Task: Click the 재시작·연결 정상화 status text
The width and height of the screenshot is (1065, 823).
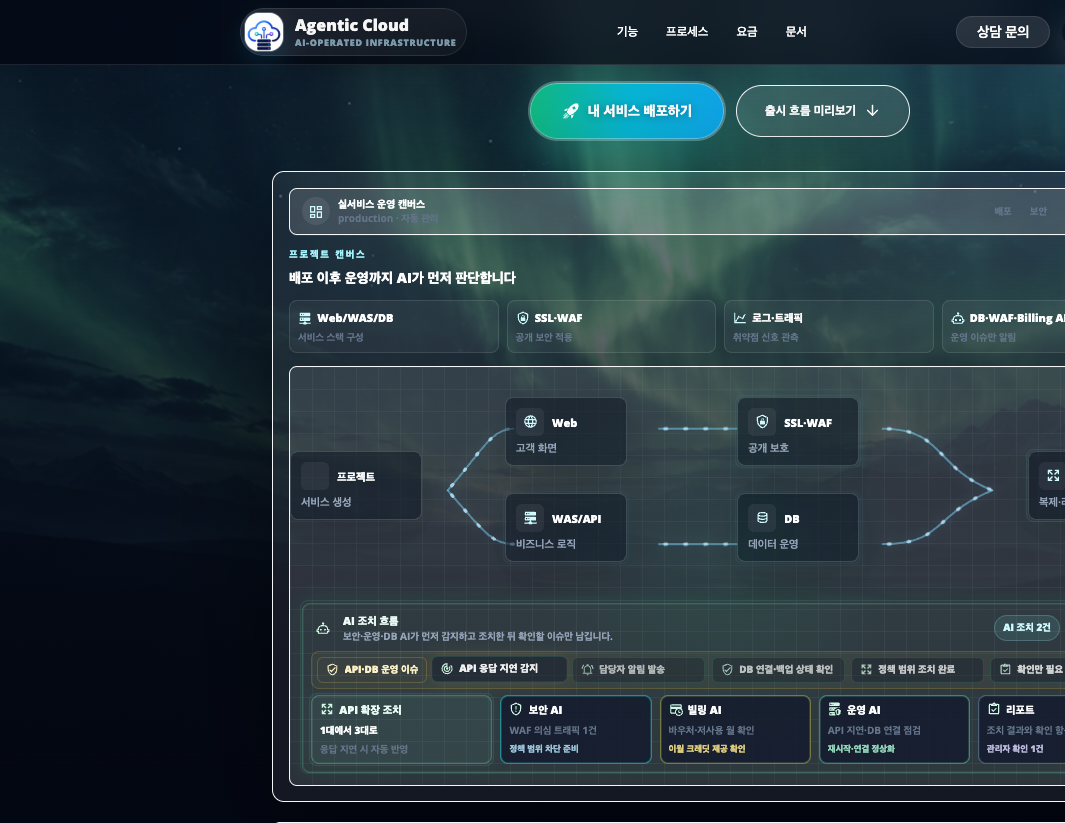Action: coord(861,749)
